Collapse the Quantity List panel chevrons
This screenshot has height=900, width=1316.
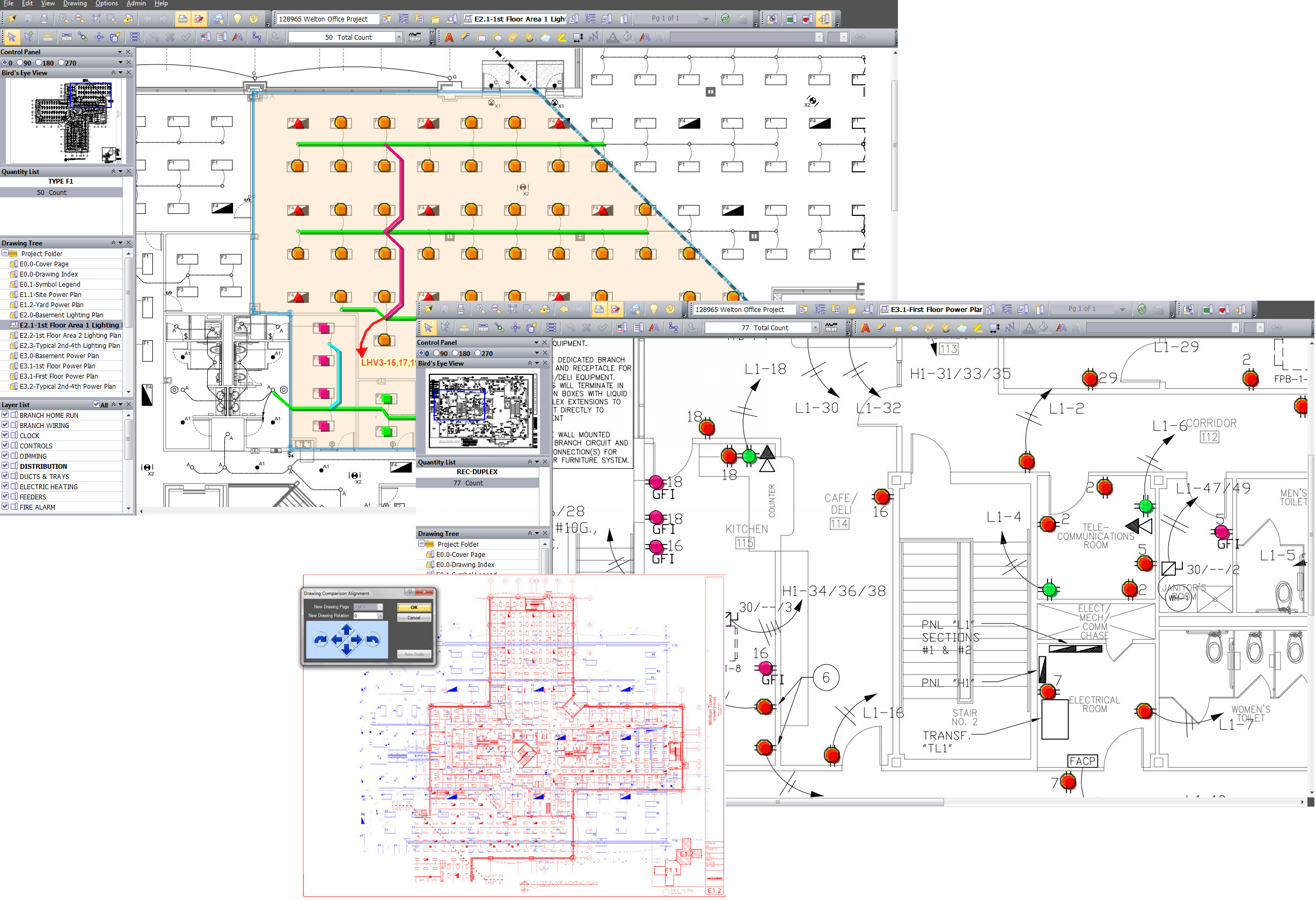[x=113, y=172]
